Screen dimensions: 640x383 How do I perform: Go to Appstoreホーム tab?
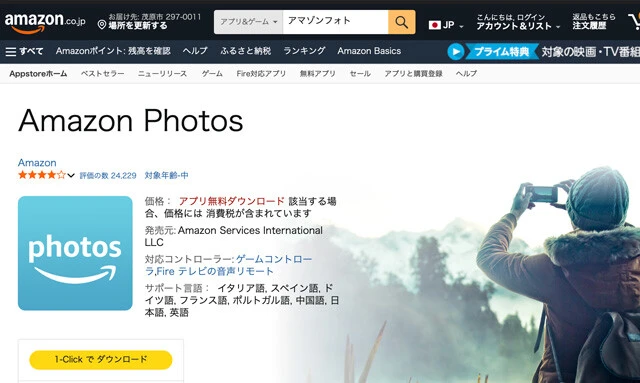38,74
